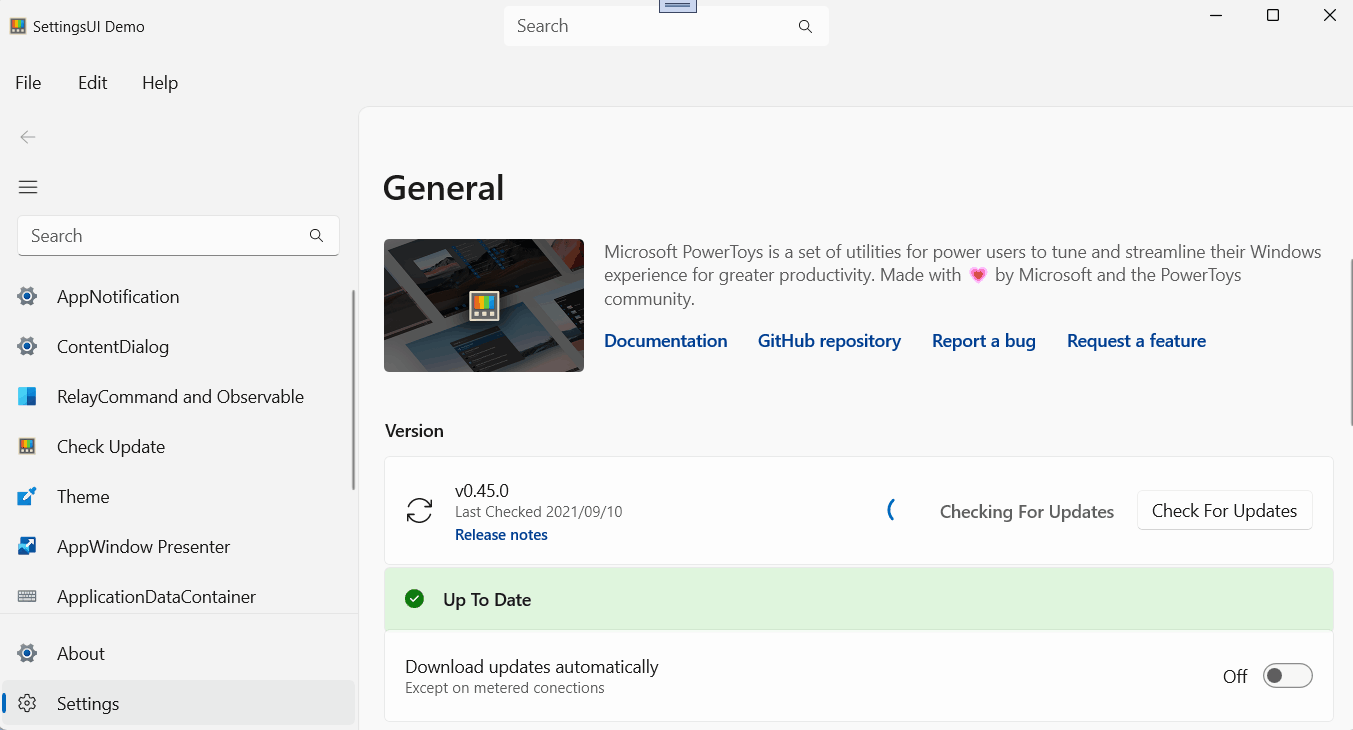Click the Checking For Updates label
1353x730 pixels.
1027,512
